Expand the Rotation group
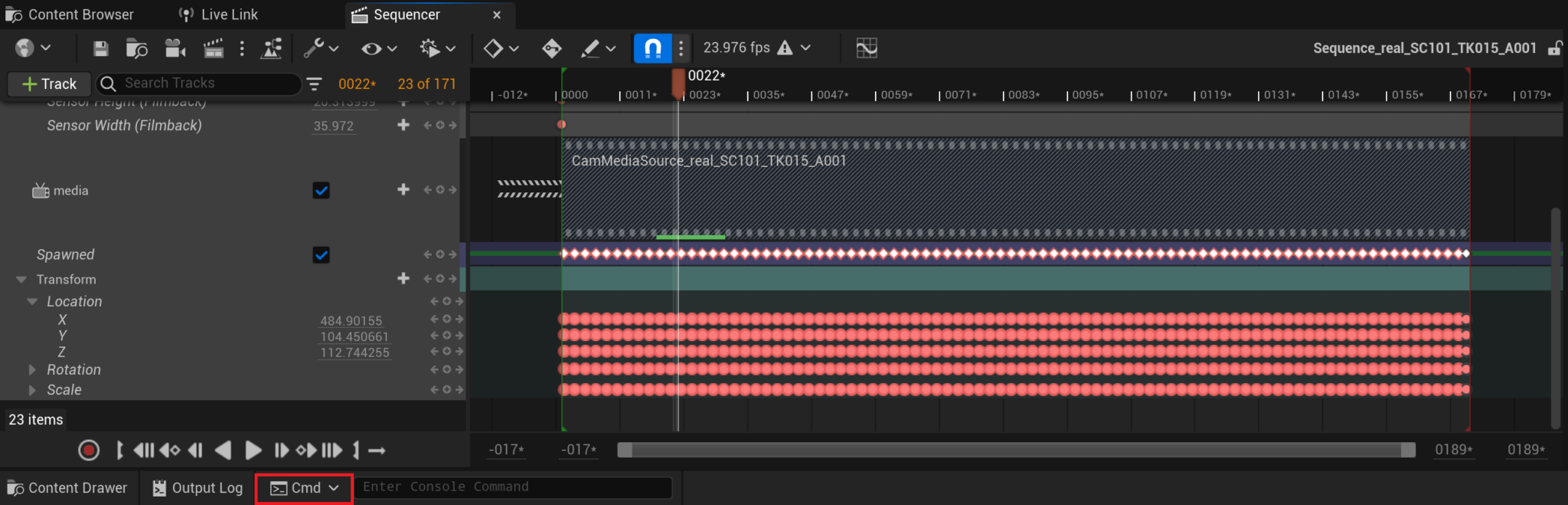 (32, 369)
